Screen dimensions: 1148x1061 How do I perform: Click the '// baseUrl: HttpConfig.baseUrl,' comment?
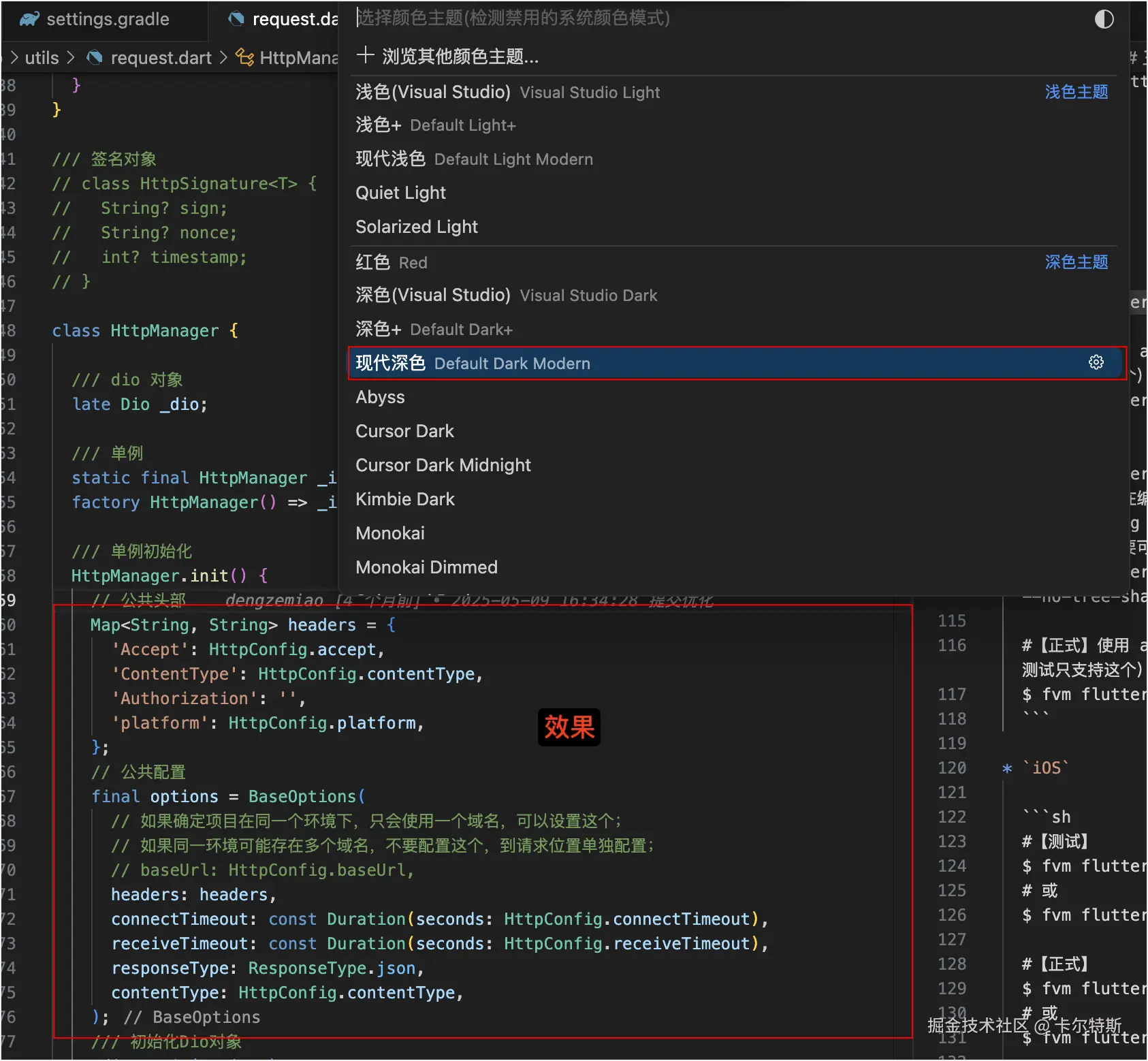coord(263,870)
